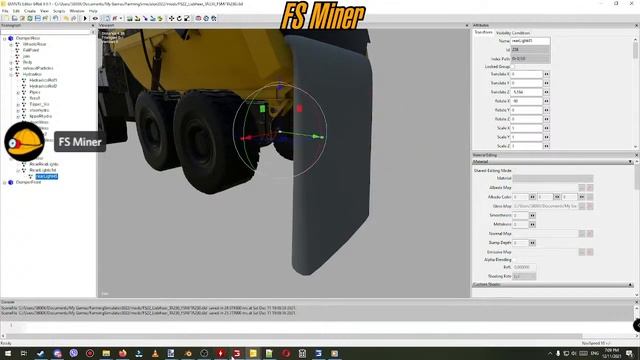Expand the DumperFront root node
The height and width of the screenshot is (360, 640).
[4, 183]
